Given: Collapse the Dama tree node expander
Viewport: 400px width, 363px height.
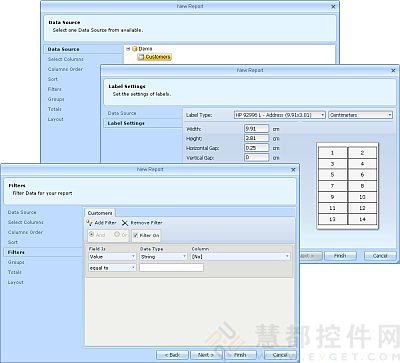Looking at the screenshot, I should [x=128, y=49].
